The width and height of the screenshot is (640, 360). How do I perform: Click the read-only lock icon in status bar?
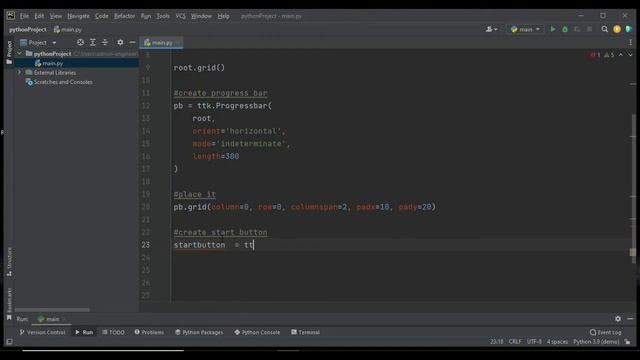tap(627, 342)
